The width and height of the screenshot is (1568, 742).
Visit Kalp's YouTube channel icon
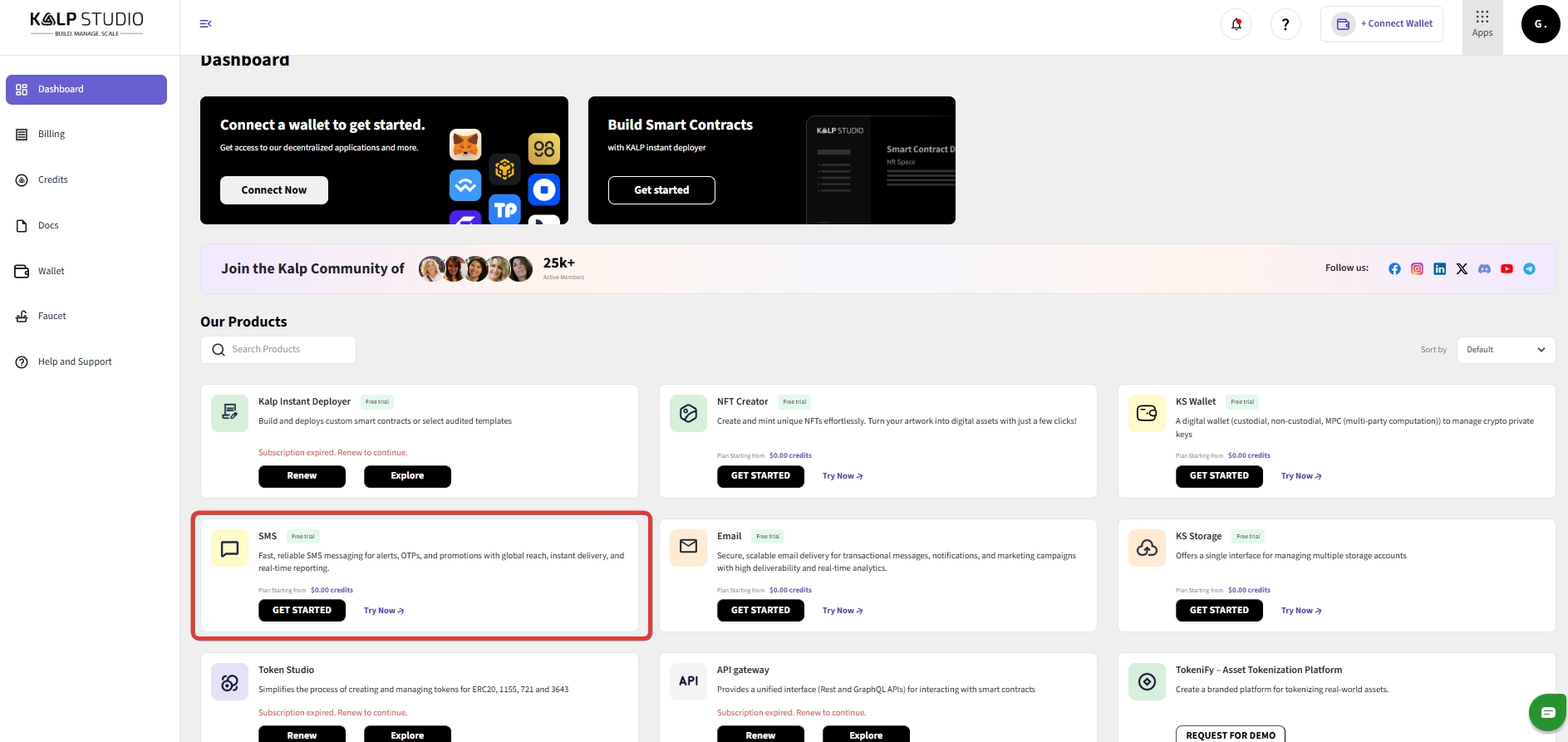tap(1507, 268)
